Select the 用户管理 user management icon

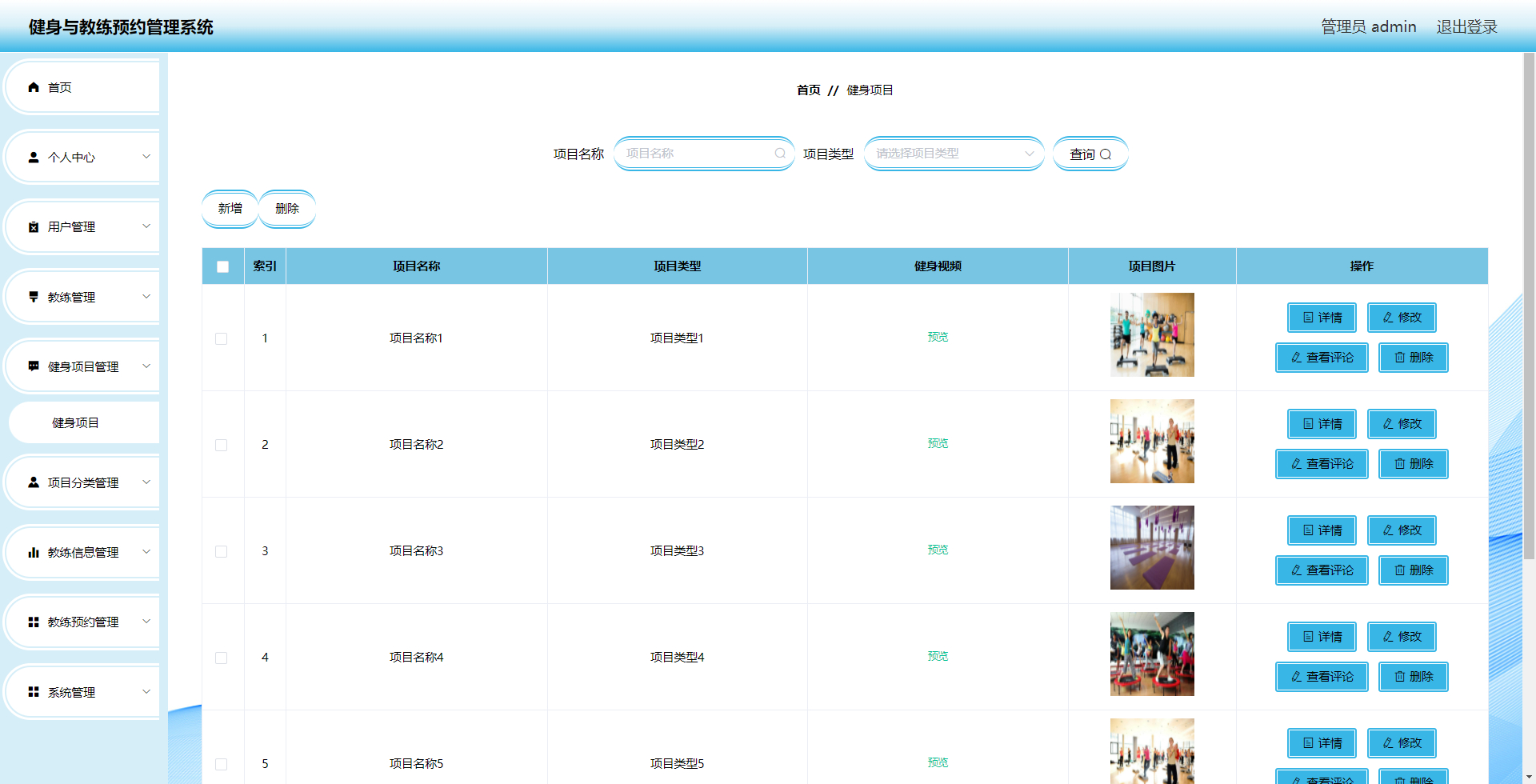[x=33, y=226]
